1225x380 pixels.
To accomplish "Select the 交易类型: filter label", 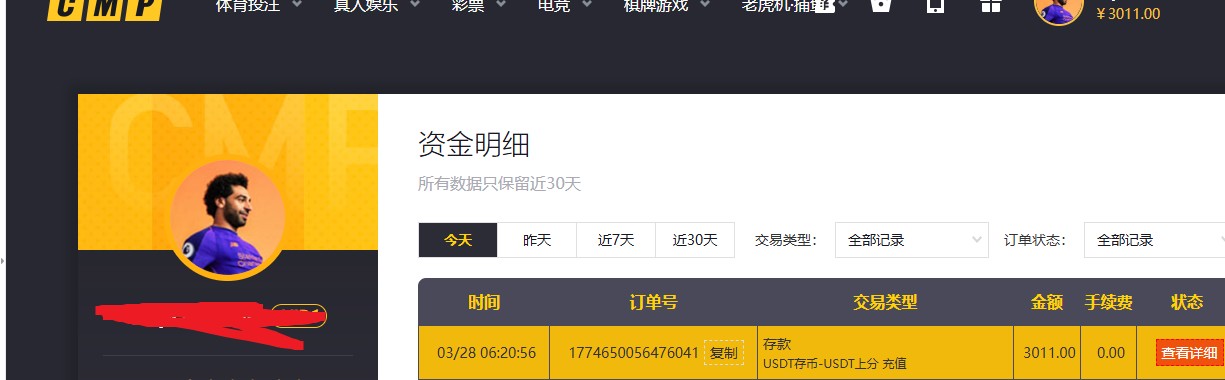I will click(x=786, y=240).
